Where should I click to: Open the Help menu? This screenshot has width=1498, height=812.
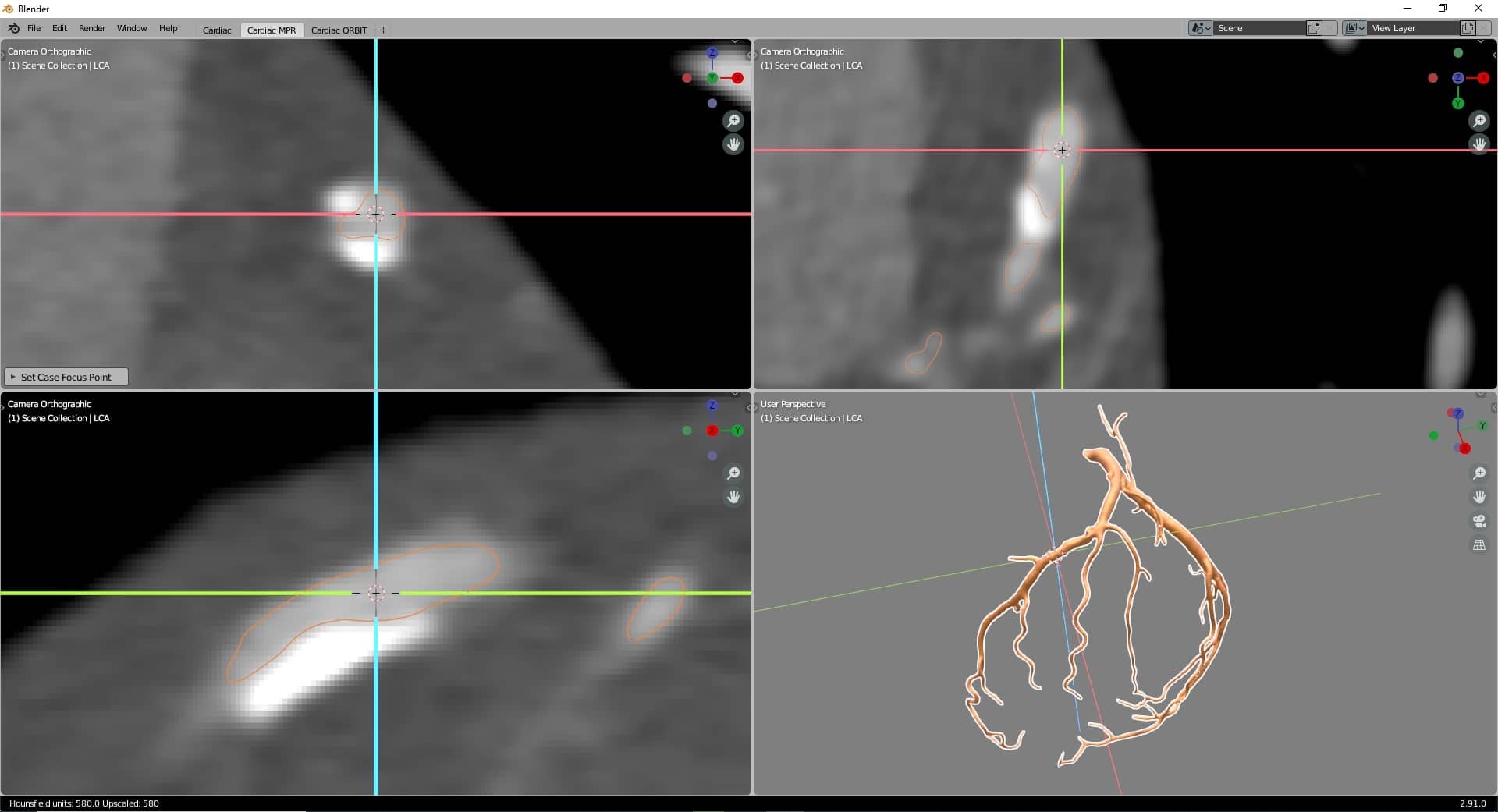[x=169, y=28]
